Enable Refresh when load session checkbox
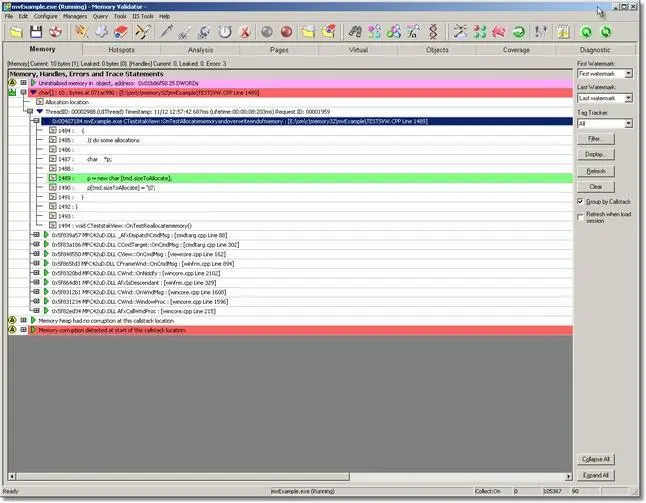The height and width of the screenshot is (503, 646). (580, 217)
